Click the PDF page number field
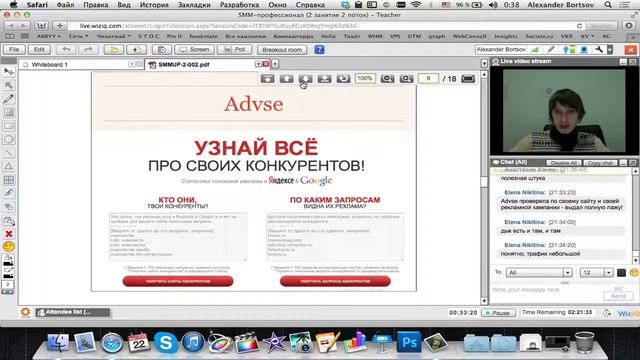The height and width of the screenshot is (360, 640). coord(428,78)
